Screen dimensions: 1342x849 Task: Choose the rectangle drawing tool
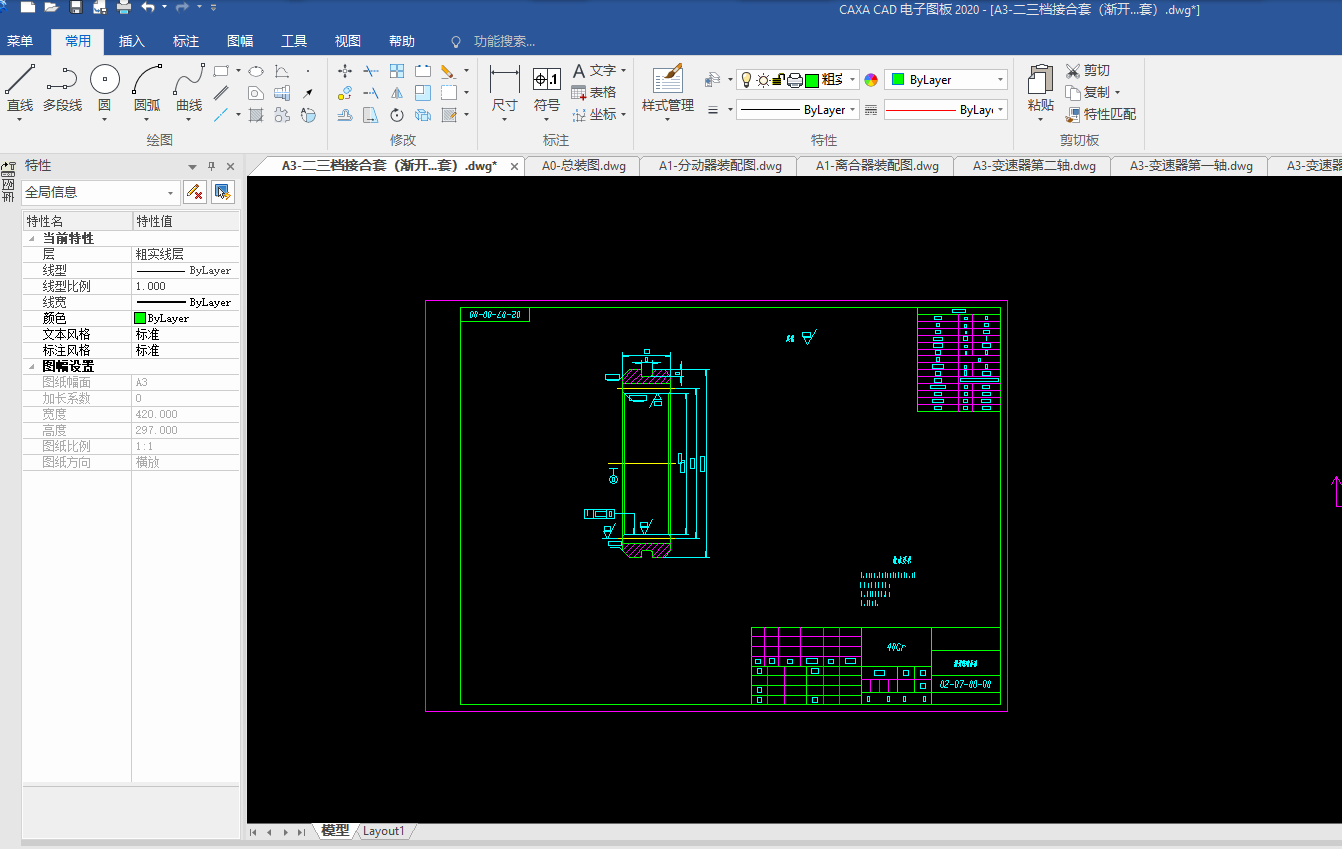coord(221,71)
